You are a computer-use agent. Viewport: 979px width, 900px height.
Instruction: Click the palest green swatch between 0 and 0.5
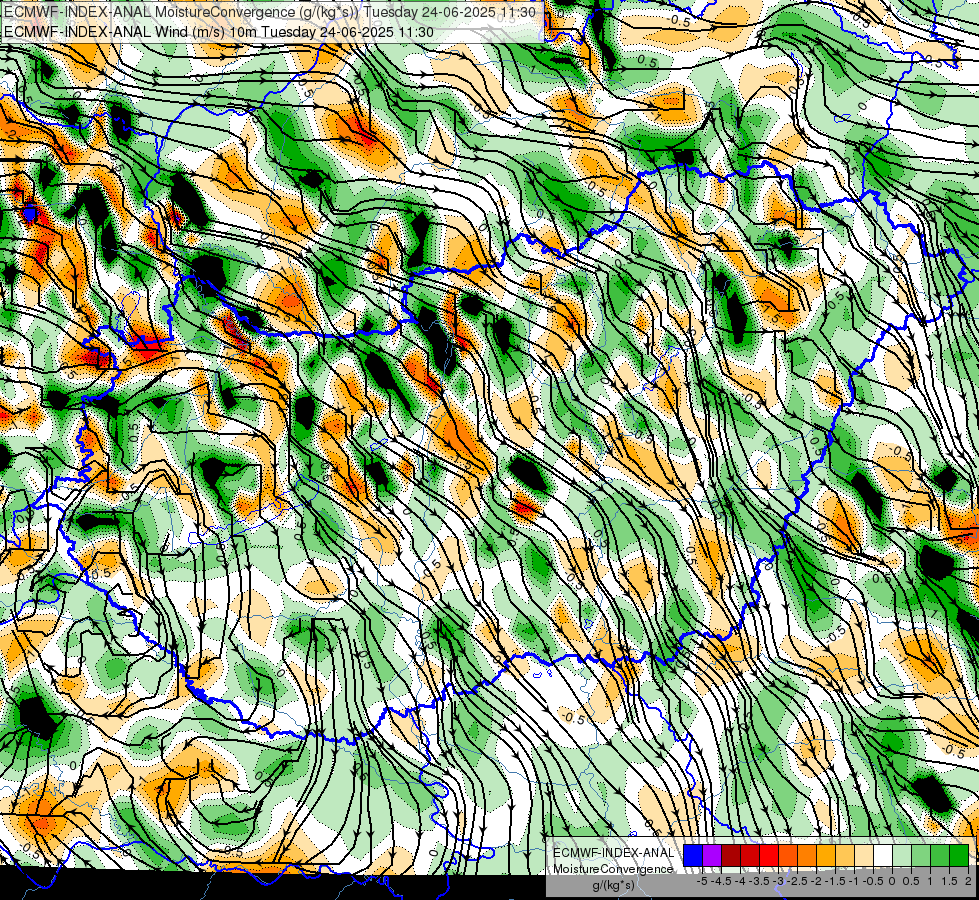[x=902, y=855]
